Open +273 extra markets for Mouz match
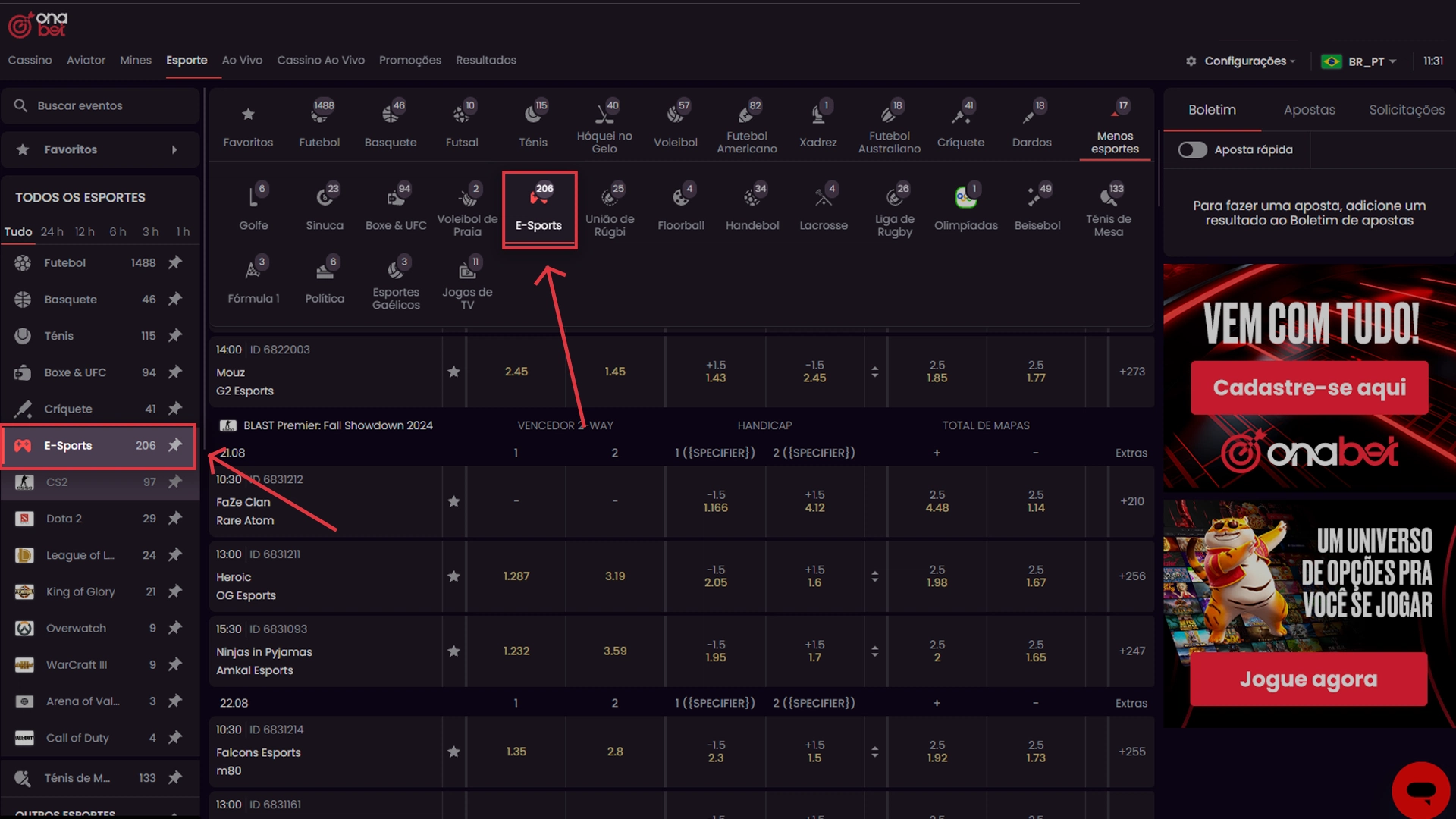The width and height of the screenshot is (1456, 819). click(1131, 372)
